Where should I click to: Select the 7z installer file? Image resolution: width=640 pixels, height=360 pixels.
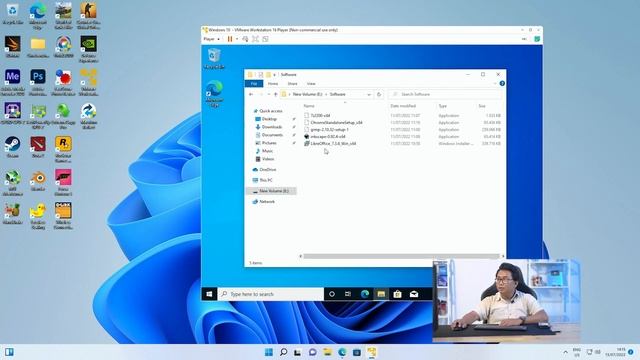point(320,116)
